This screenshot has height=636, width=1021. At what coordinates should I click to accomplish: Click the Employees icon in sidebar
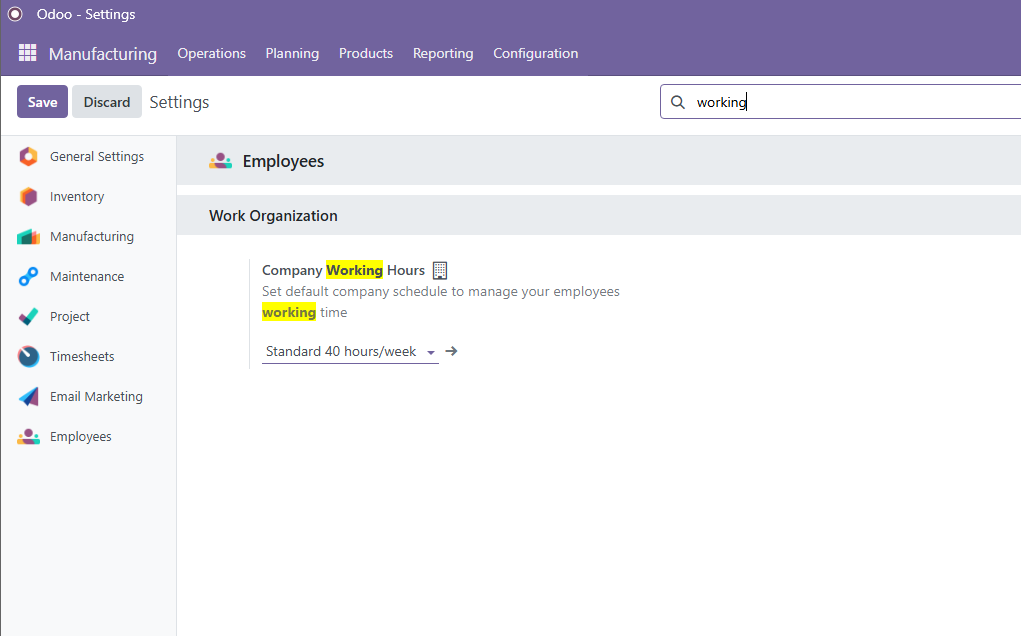(x=29, y=437)
